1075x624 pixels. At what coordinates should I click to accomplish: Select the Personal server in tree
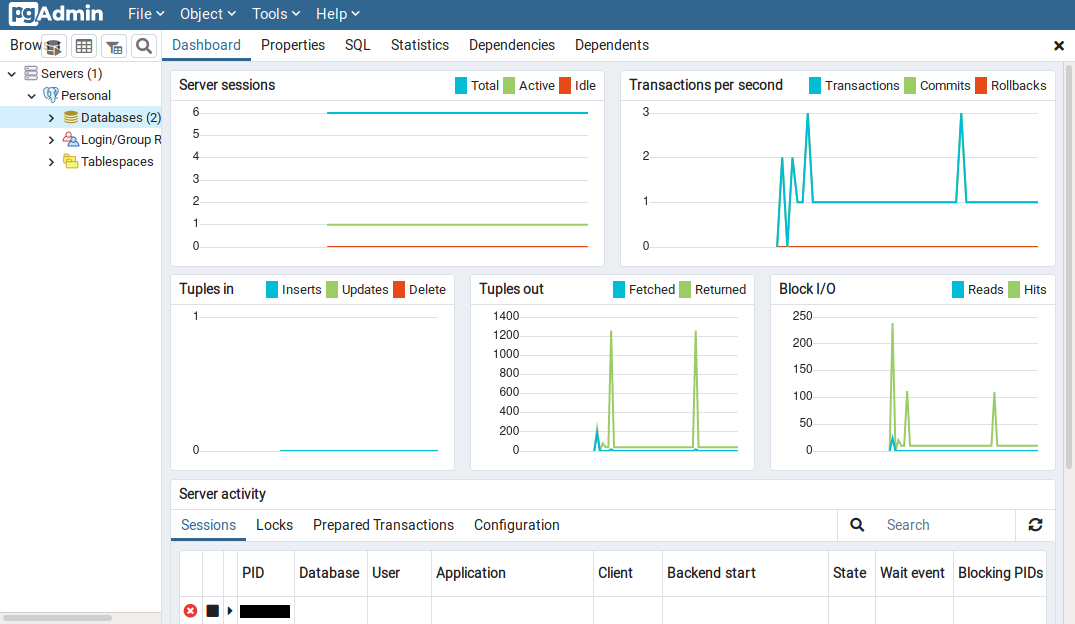pos(86,96)
